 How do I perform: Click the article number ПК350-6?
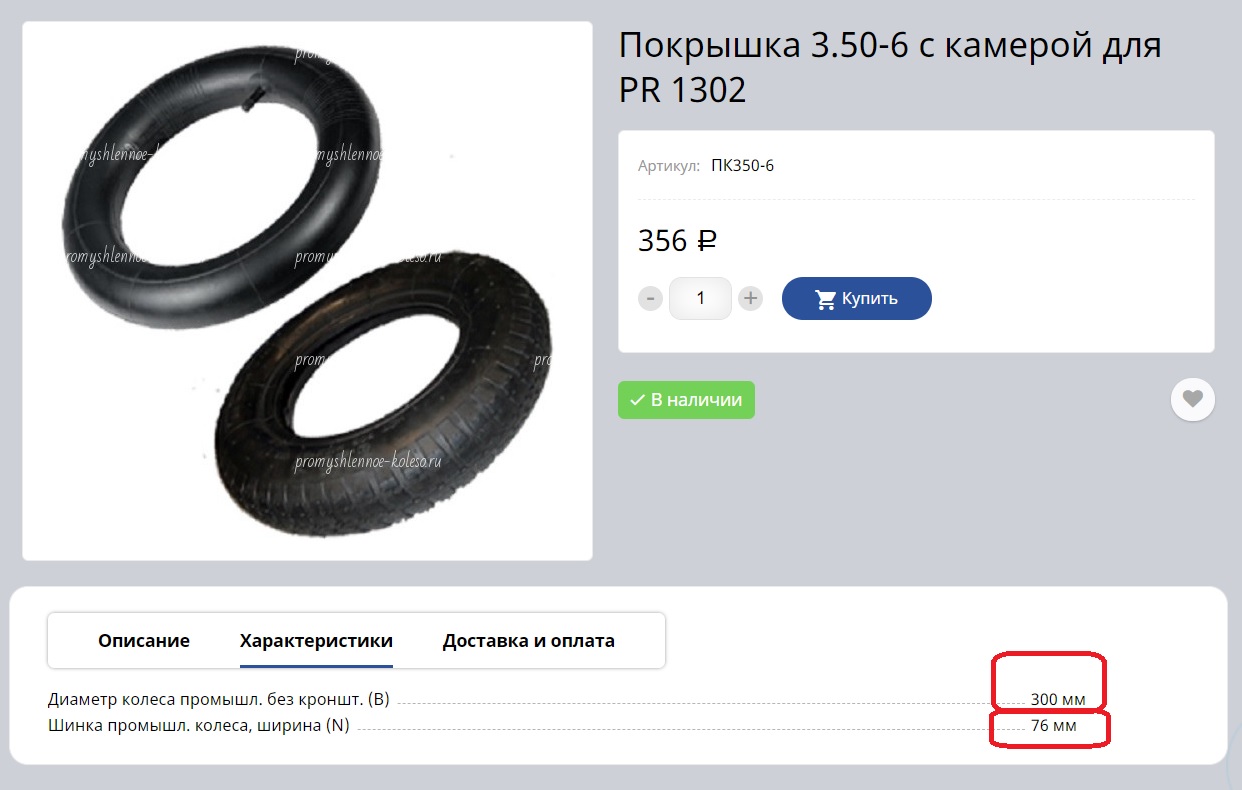(742, 166)
